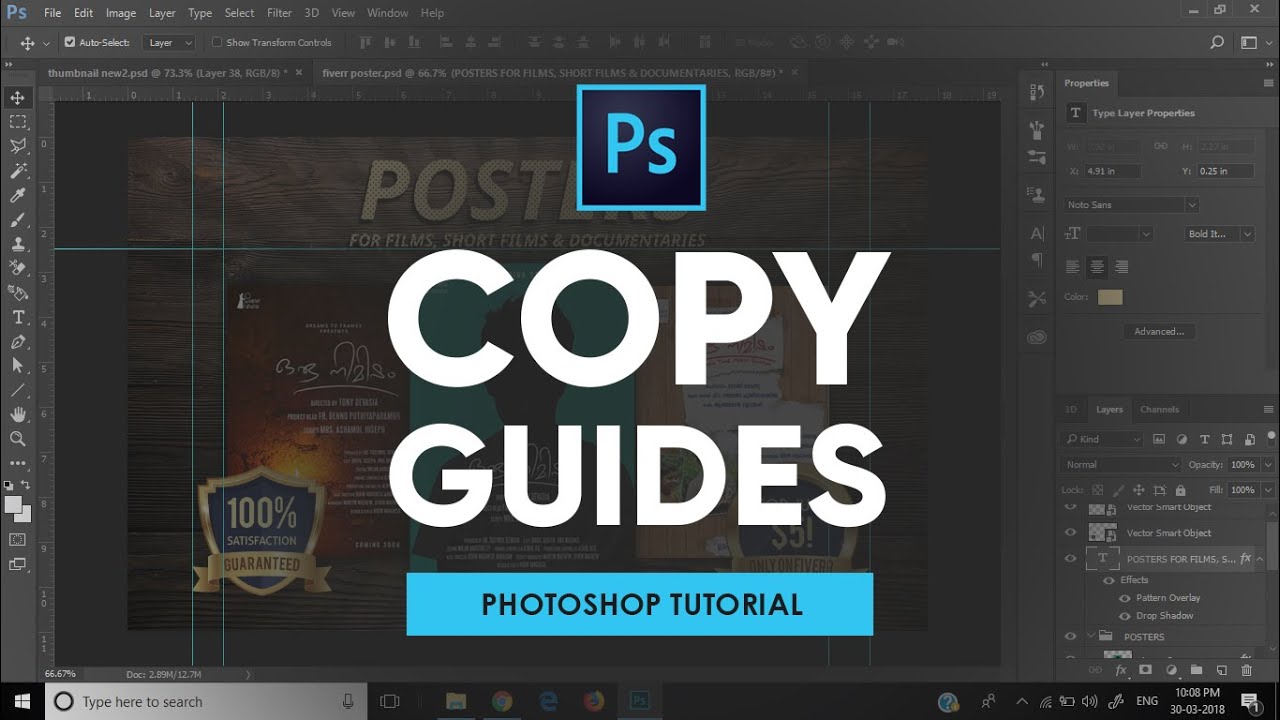Open the File menu

pyautogui.click(x=52, y=13)
